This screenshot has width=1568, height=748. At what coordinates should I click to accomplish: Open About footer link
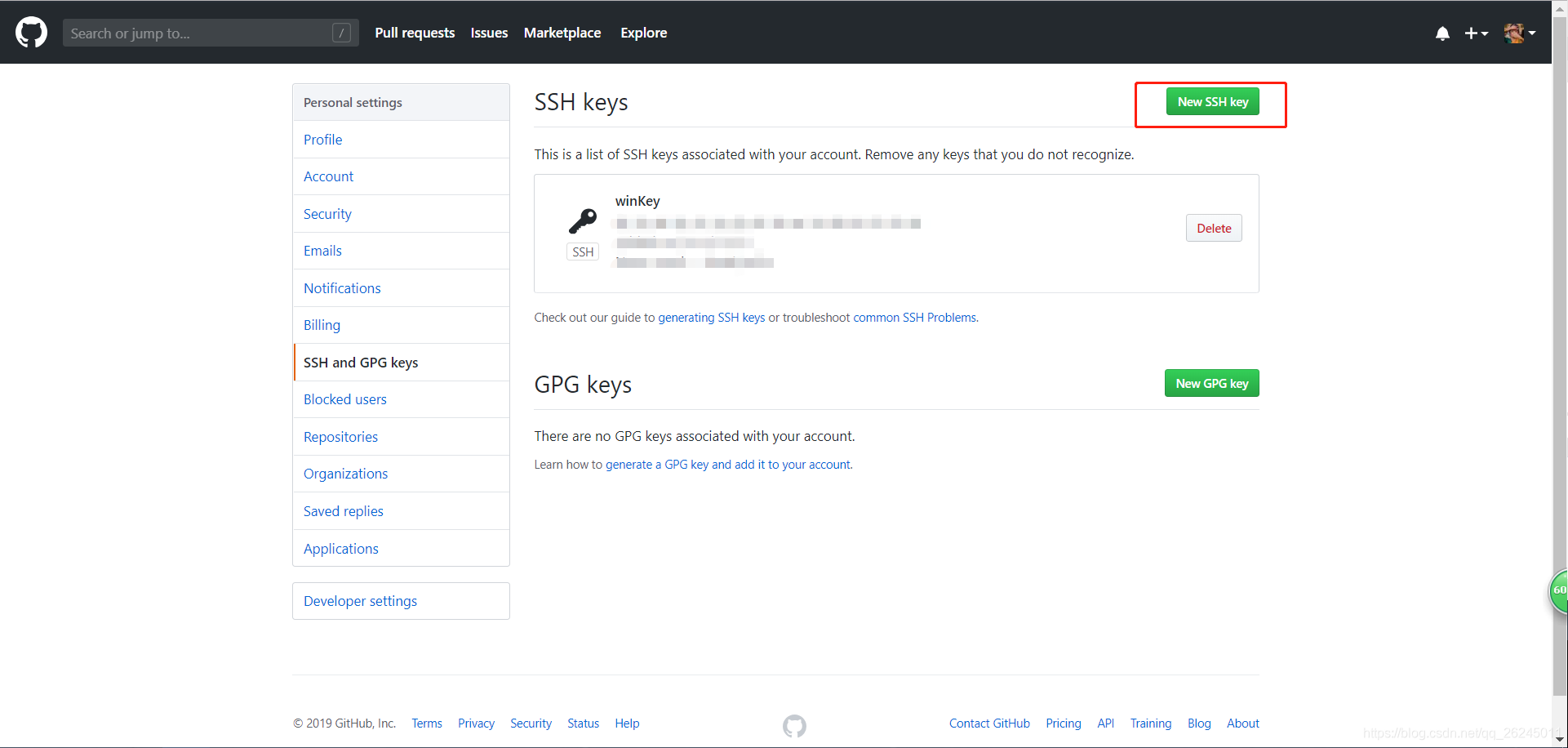pyautogui.click(x=1242, y=724)
